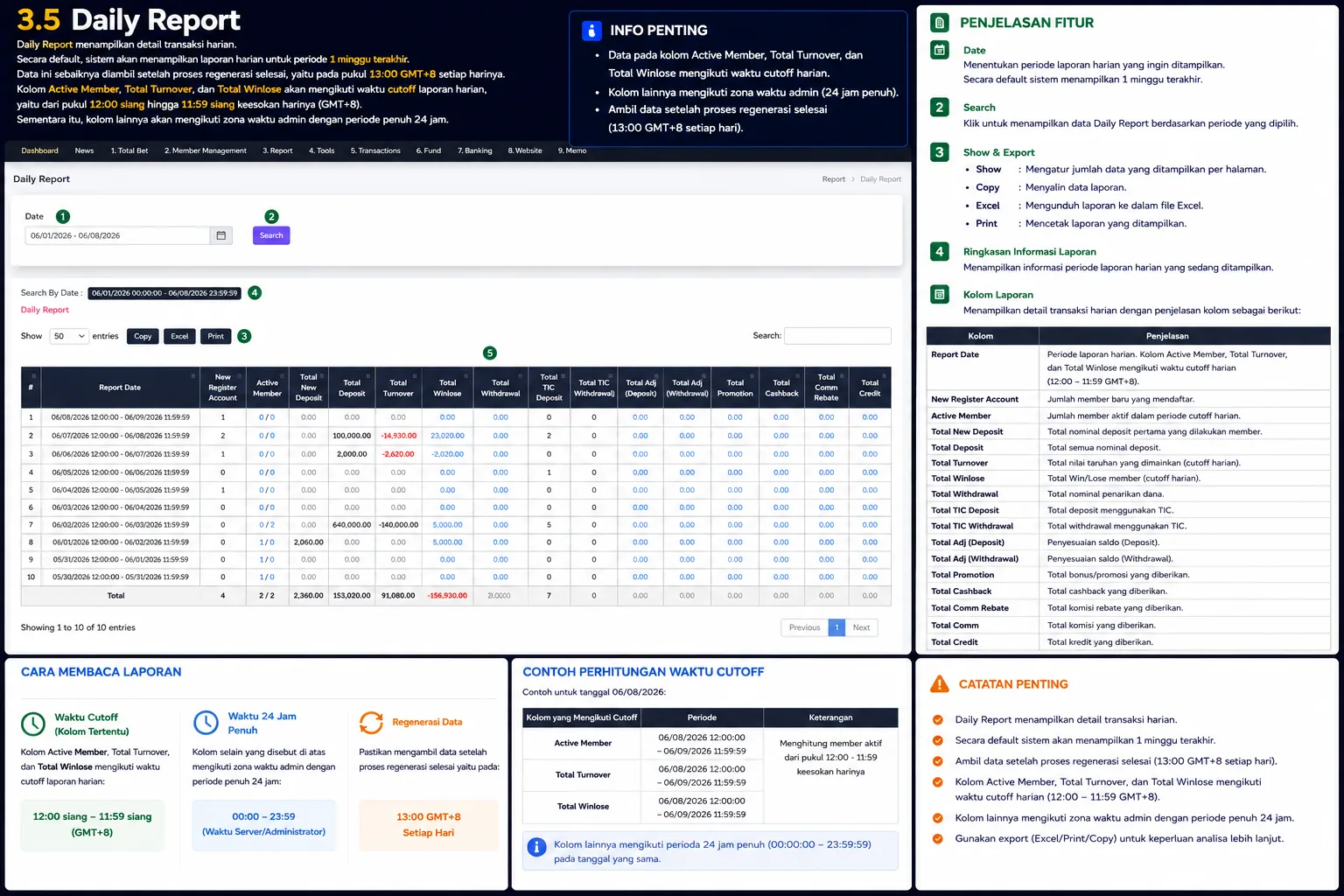Focus the table Search input box

[837, 336]
